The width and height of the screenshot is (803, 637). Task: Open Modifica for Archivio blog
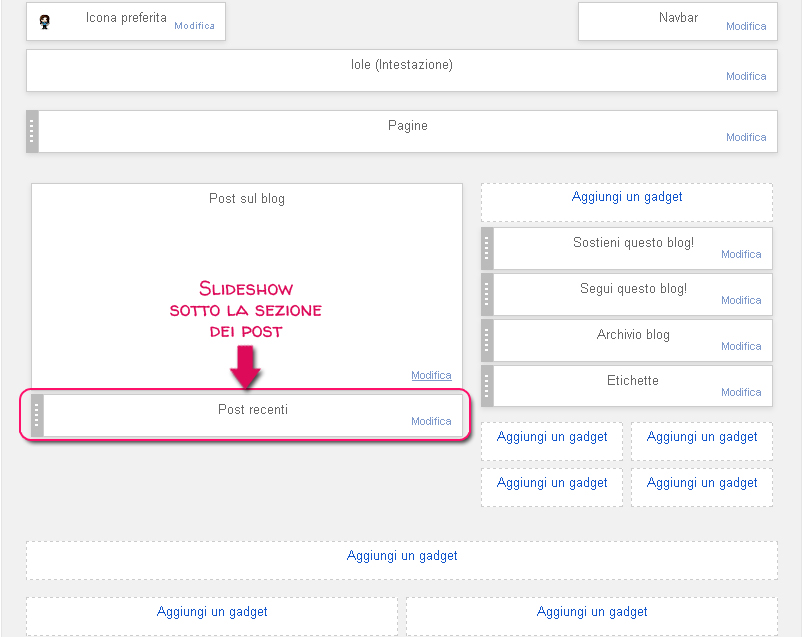click(x=741, y=346)
